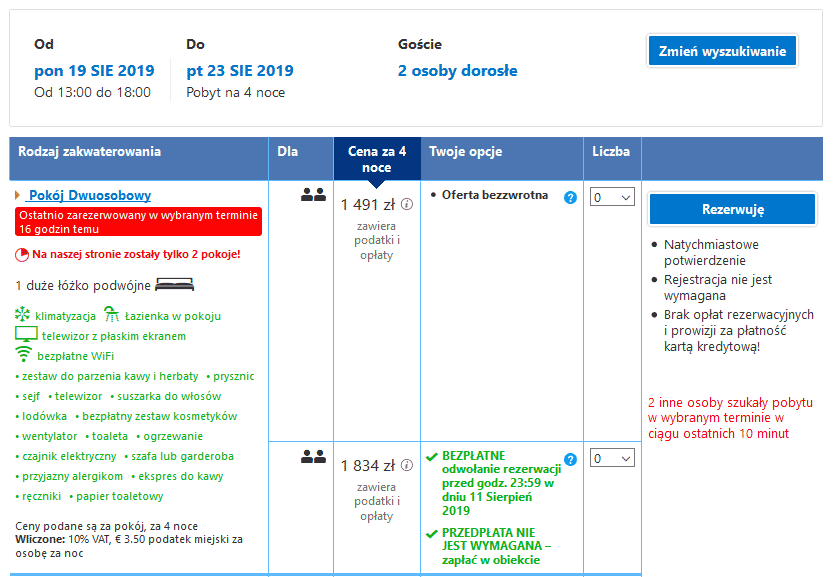Open room quantity dropdown for 1 491 zł offer
Image resolution: width=833 pixels, height=577 pixels.
pos(612,197)
